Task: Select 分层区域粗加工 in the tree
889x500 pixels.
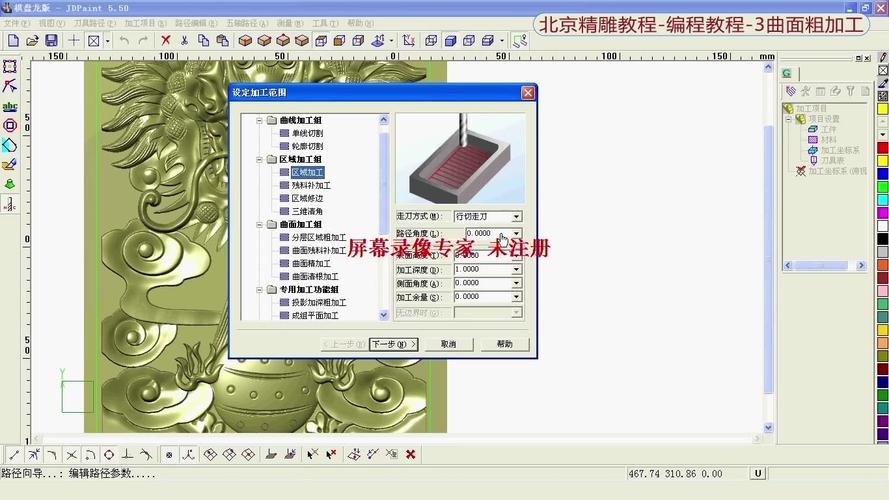Action: tap(319, 238)
